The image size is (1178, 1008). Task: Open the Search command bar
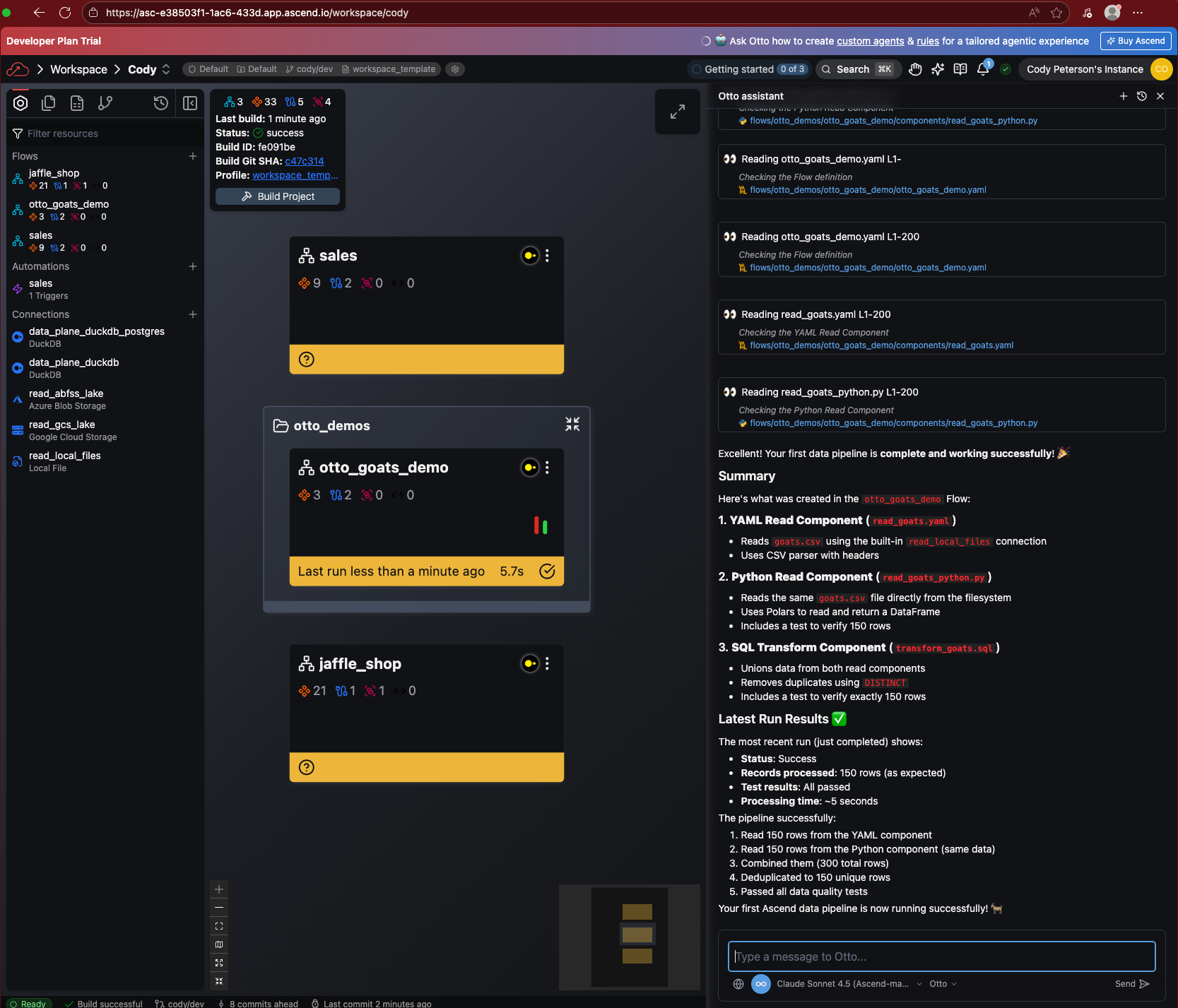(858, 69)
